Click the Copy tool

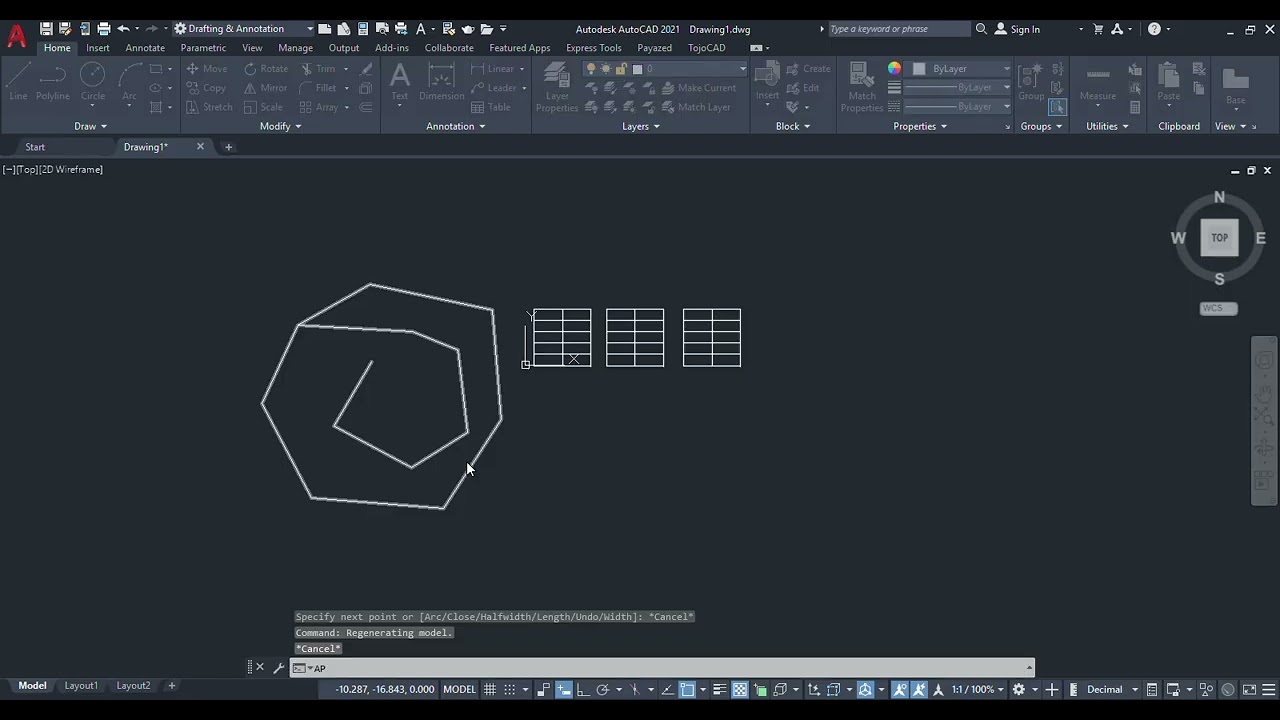(207, 88)
